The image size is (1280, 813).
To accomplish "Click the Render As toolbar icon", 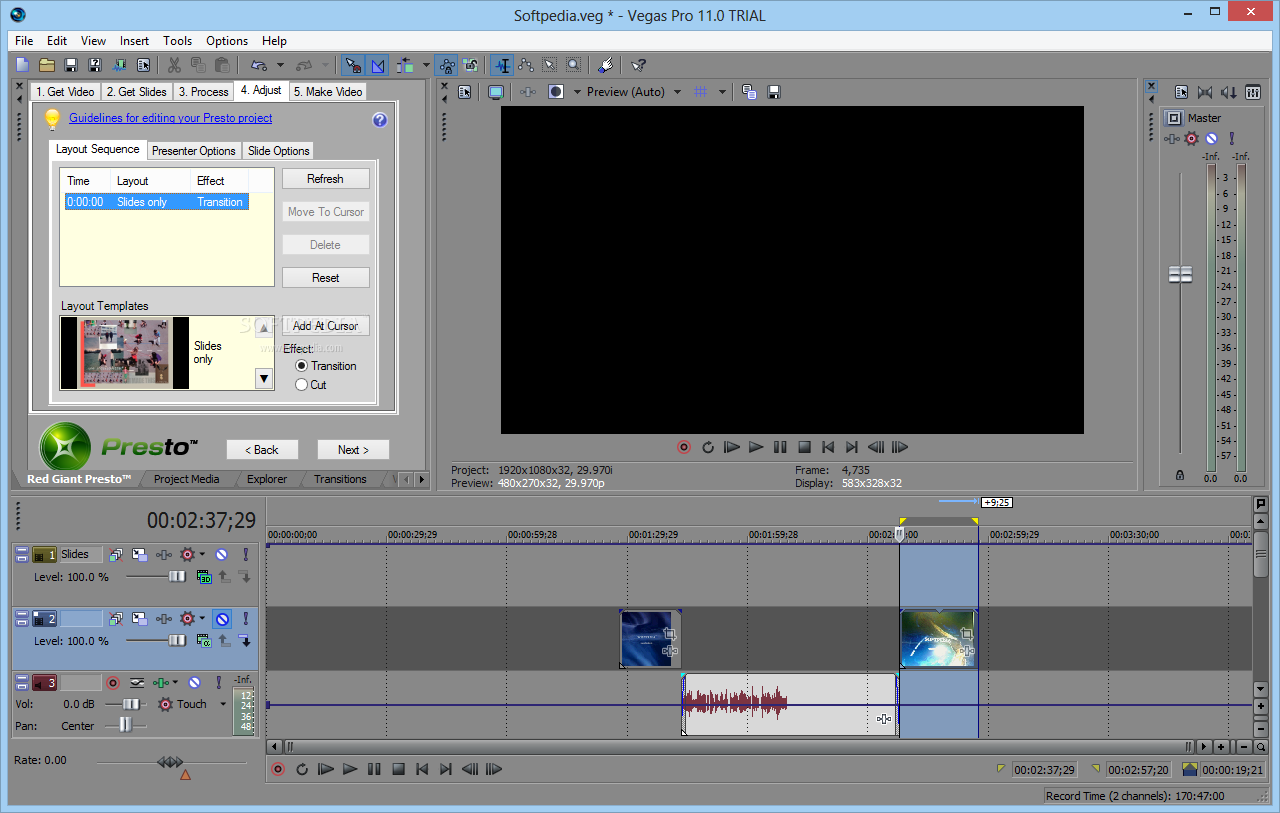I will (119, 65).
